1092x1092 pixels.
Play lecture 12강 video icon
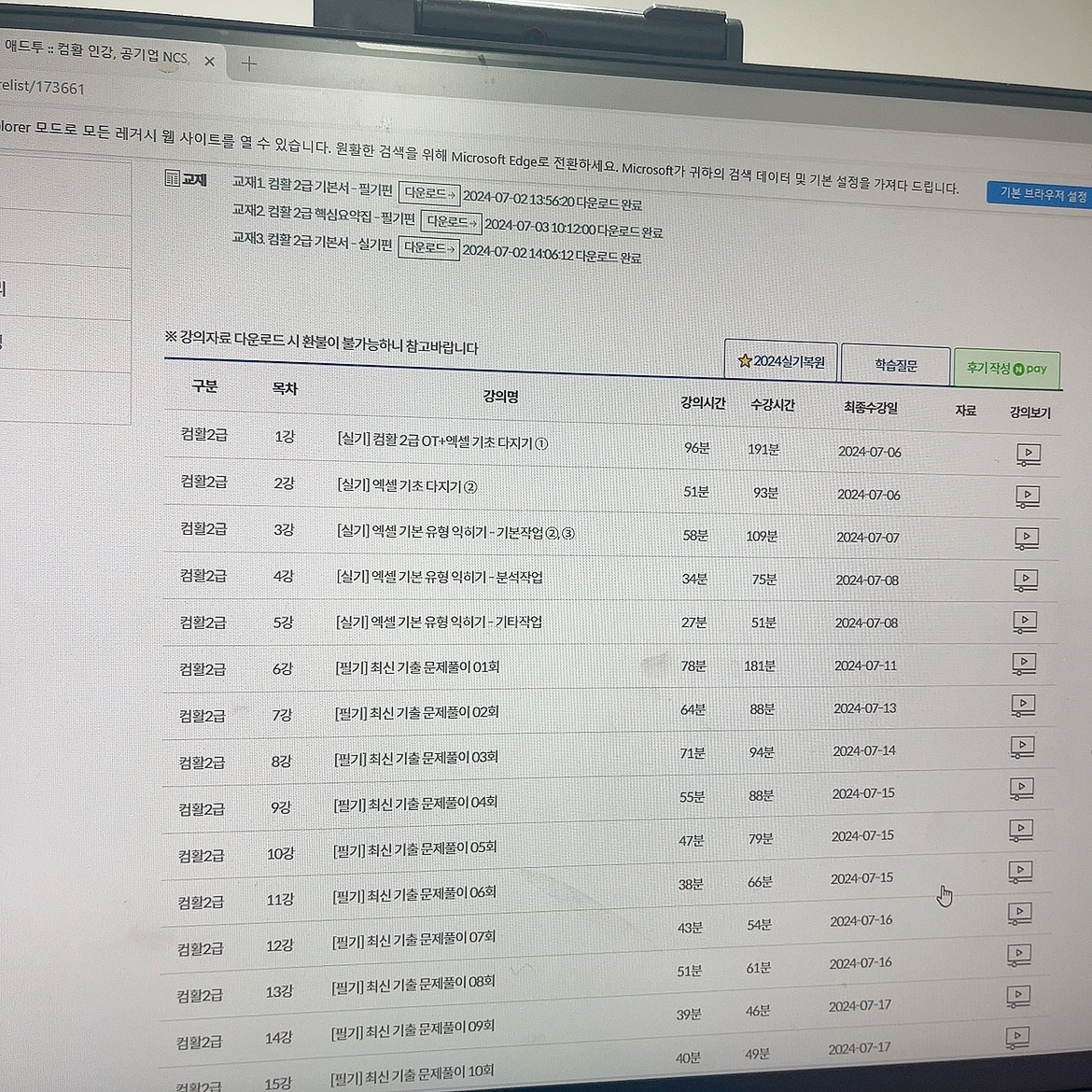[1019, 913]
